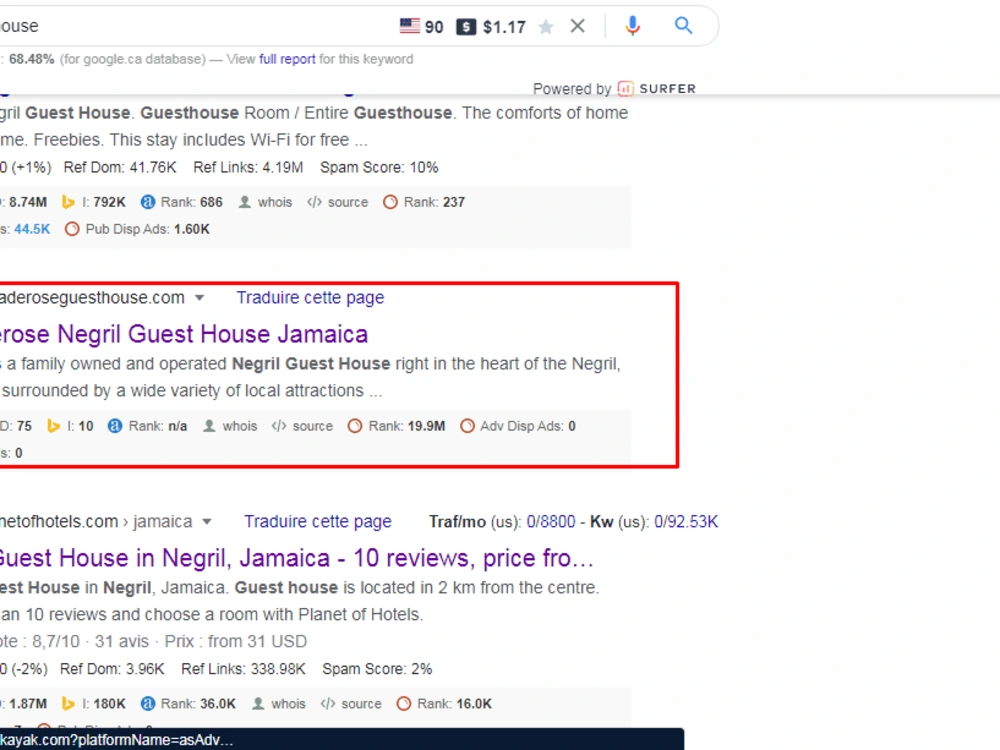
Task: Select Ref Dom: 41.76K text
Action: click(120, 168)
